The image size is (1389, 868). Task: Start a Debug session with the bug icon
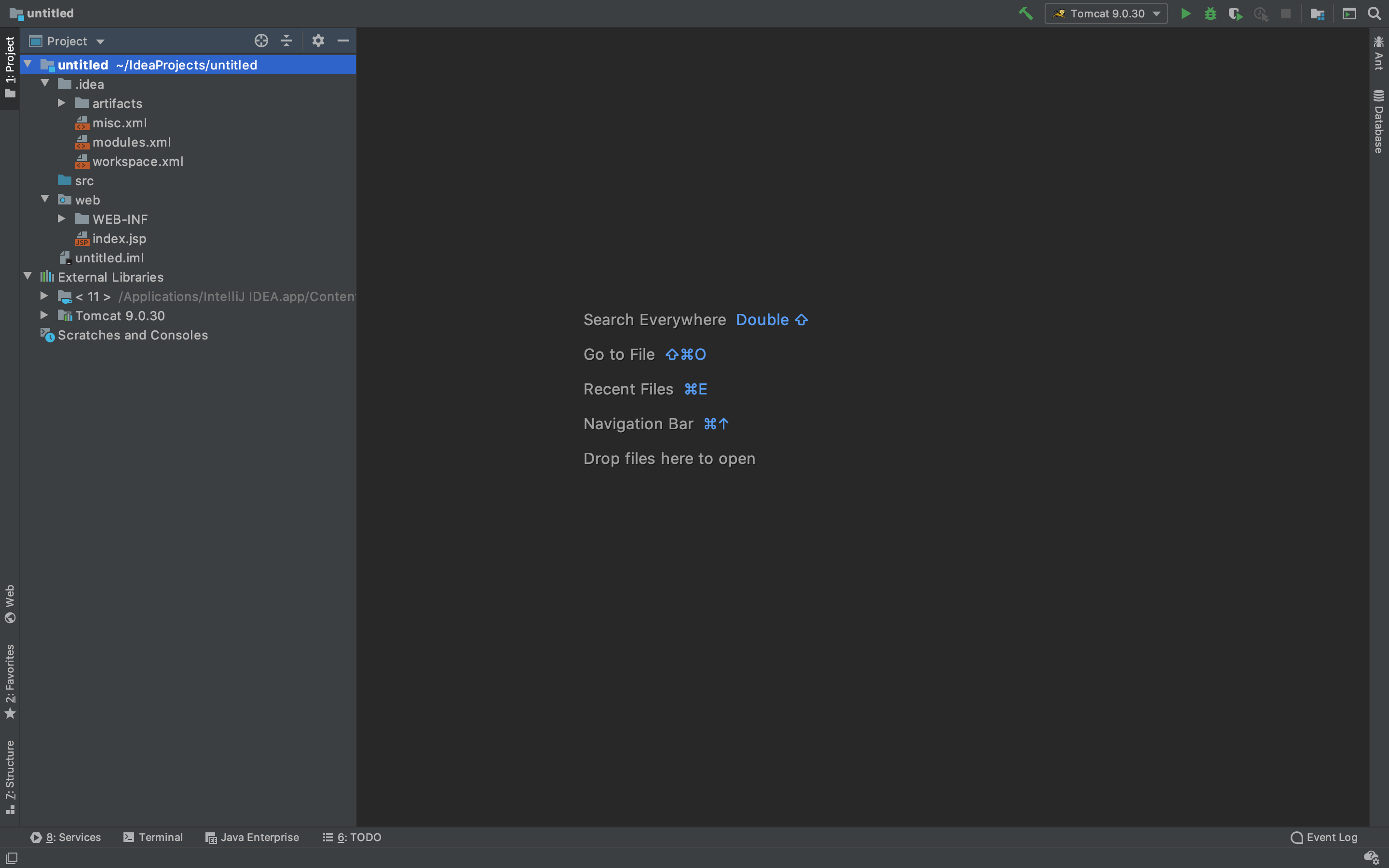click(x=1210, y=14)
